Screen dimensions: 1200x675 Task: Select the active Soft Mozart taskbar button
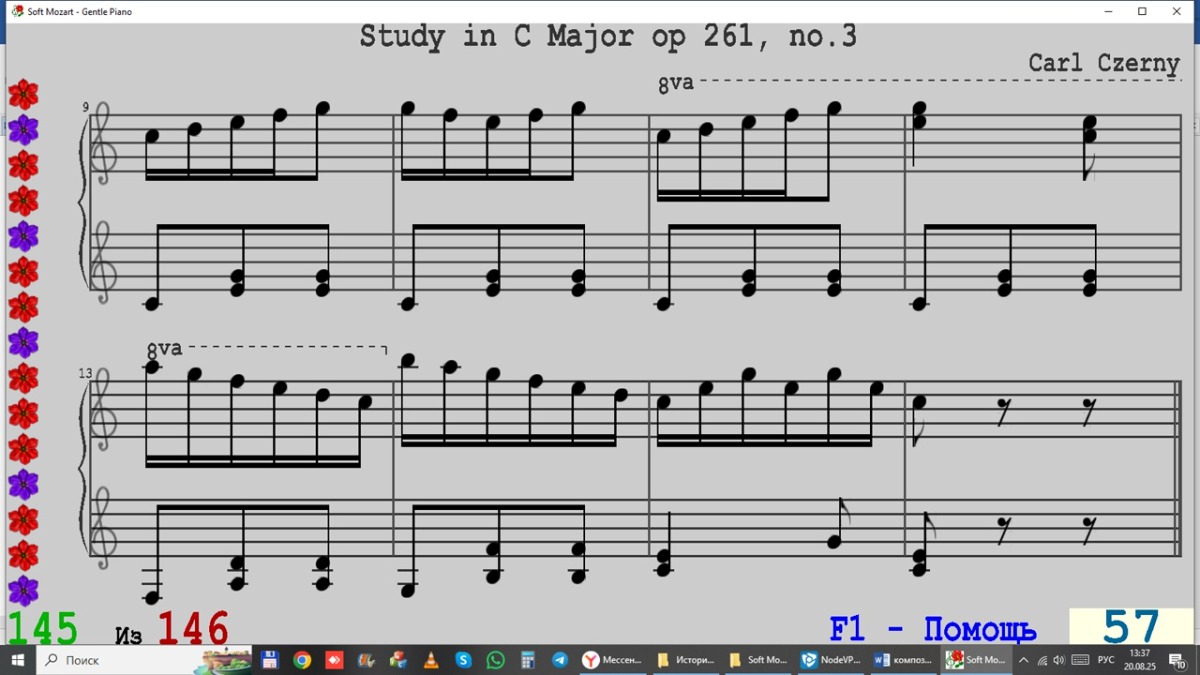point(976,660)
